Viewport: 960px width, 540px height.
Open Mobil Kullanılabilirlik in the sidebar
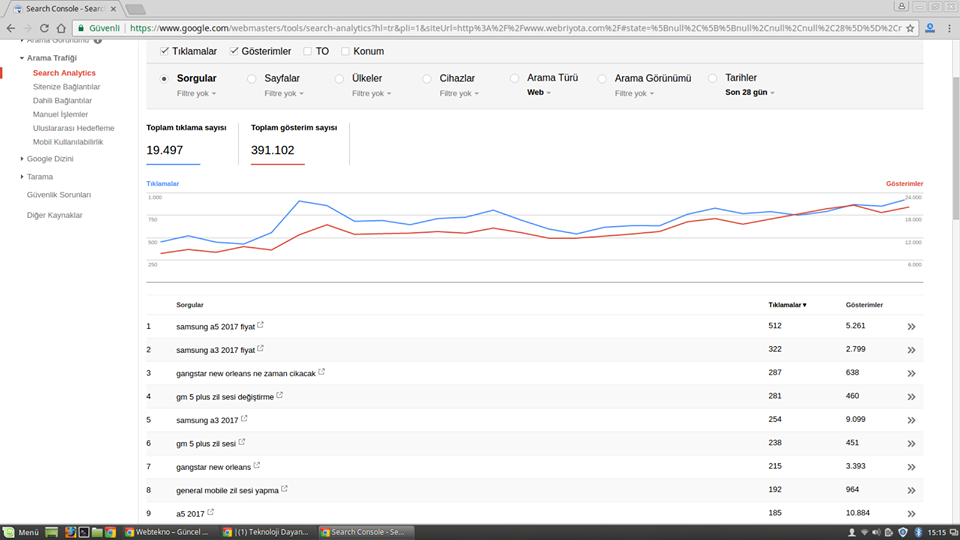[x=68, y=142]
